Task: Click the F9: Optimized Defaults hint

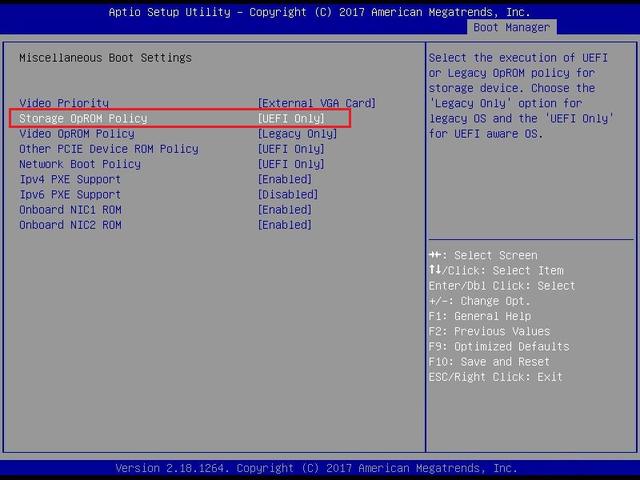Action: (499, 347)
